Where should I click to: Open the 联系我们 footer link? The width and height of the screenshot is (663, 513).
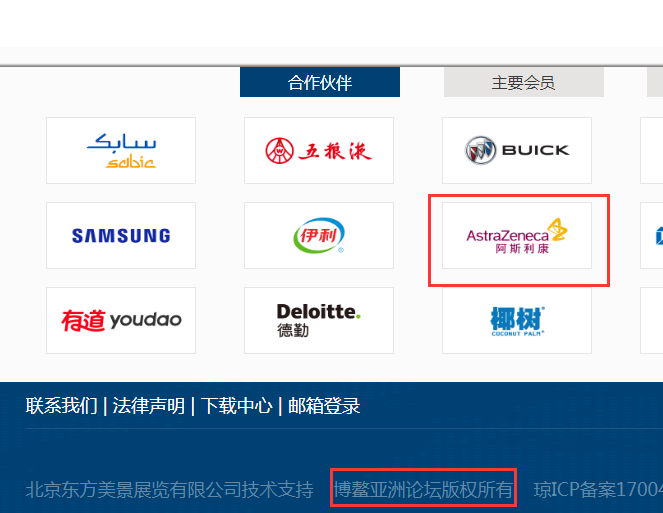click(x=61, y=406)
